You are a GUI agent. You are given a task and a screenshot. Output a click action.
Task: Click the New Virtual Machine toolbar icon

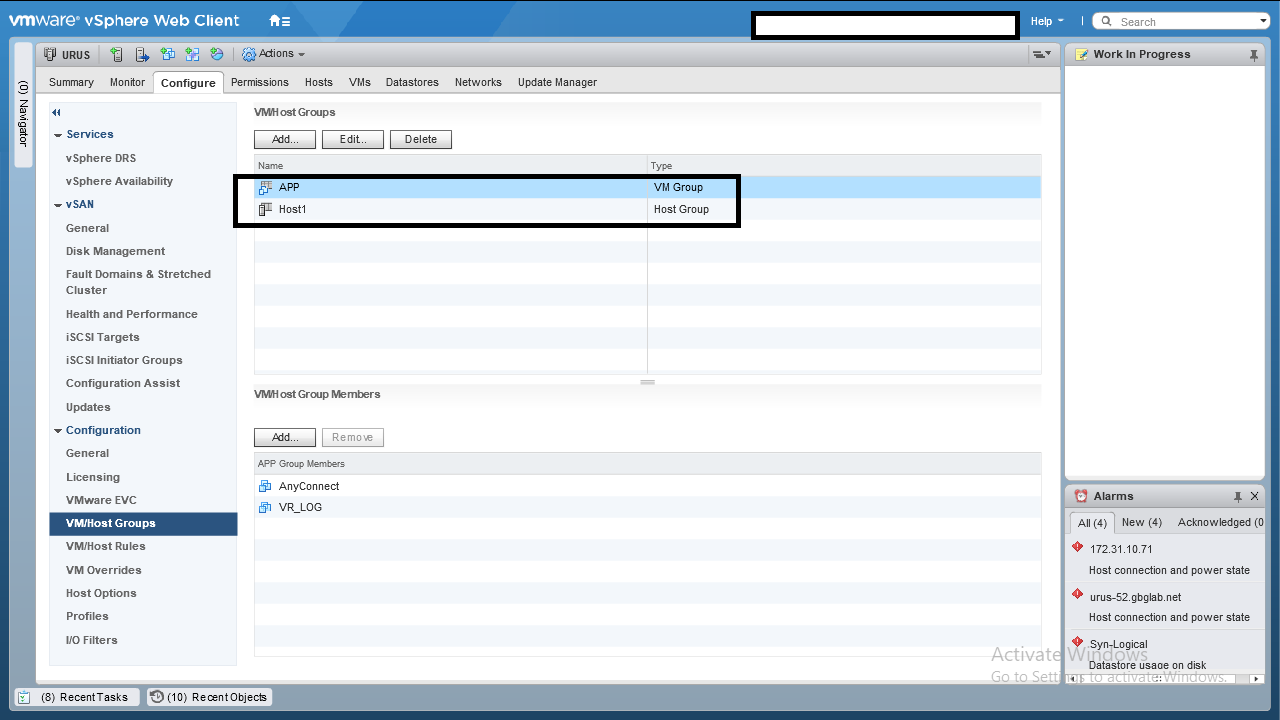(x=167, y=55)
